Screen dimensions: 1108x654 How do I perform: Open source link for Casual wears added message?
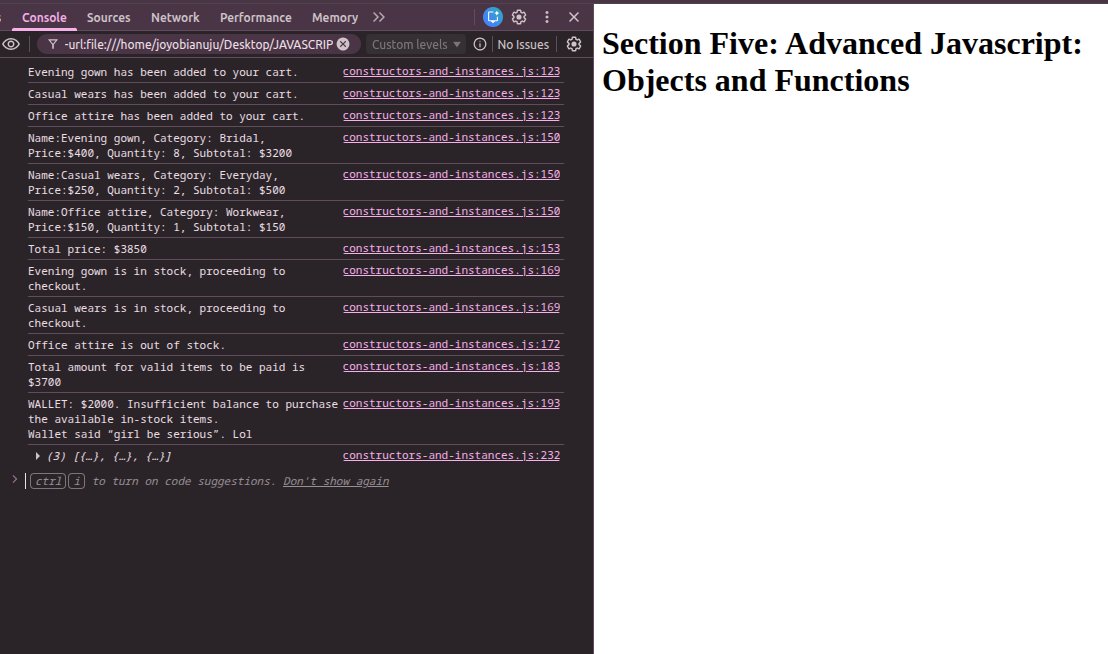coord(451,93)
